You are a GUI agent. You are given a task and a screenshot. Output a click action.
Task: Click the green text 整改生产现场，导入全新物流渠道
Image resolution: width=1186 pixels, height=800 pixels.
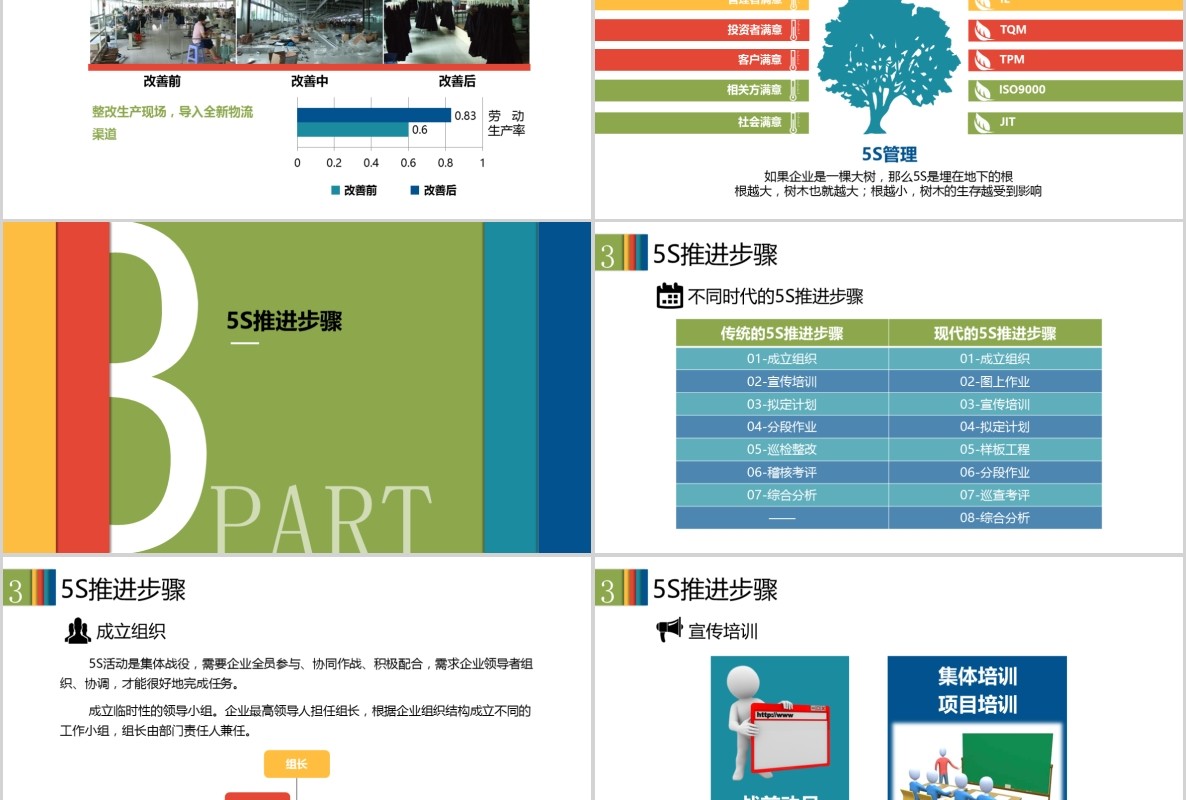pyautogui.click(x=172, y=122)
